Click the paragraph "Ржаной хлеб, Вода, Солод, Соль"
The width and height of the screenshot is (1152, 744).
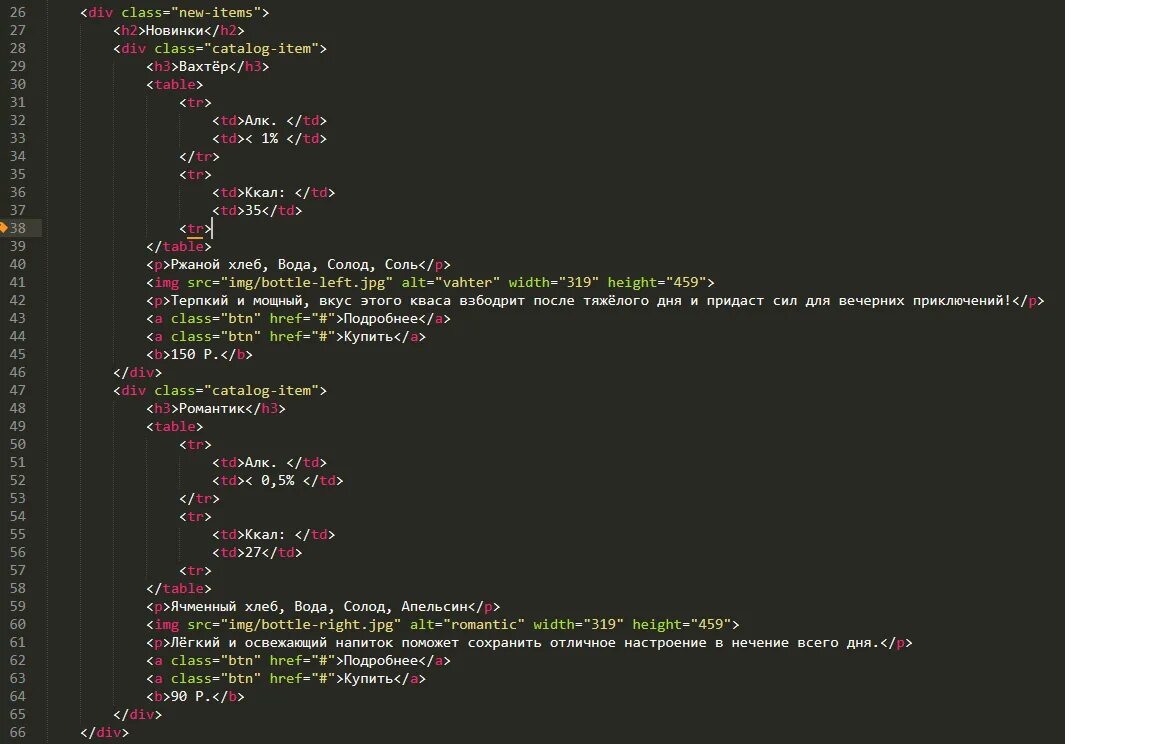(293, 264)
